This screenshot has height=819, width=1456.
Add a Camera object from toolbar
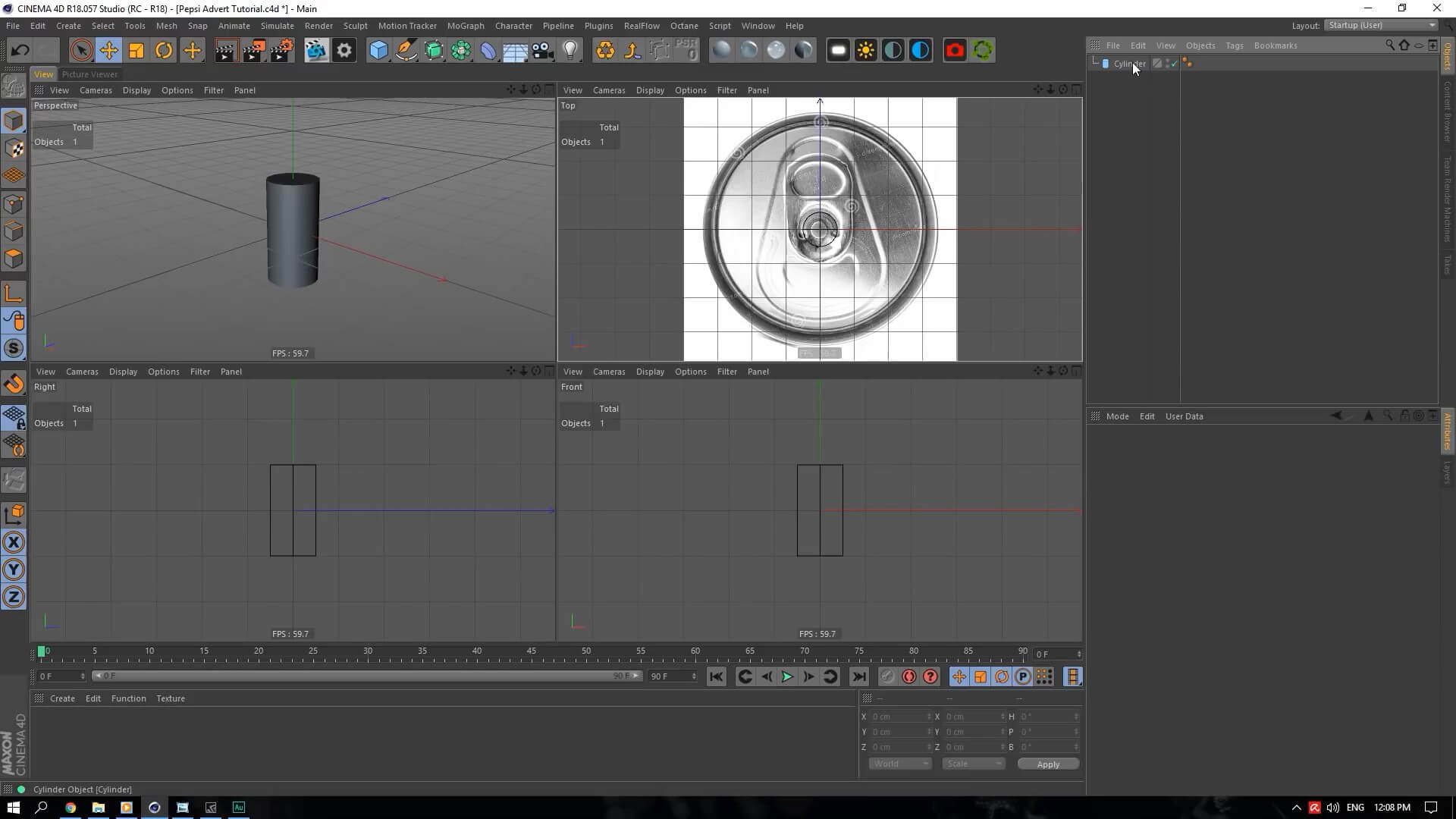click(542, 51)
